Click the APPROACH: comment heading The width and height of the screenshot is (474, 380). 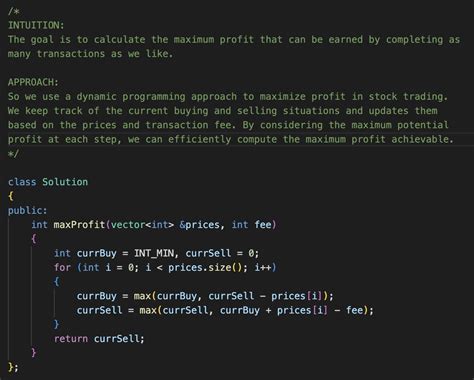tap(33, 82)
